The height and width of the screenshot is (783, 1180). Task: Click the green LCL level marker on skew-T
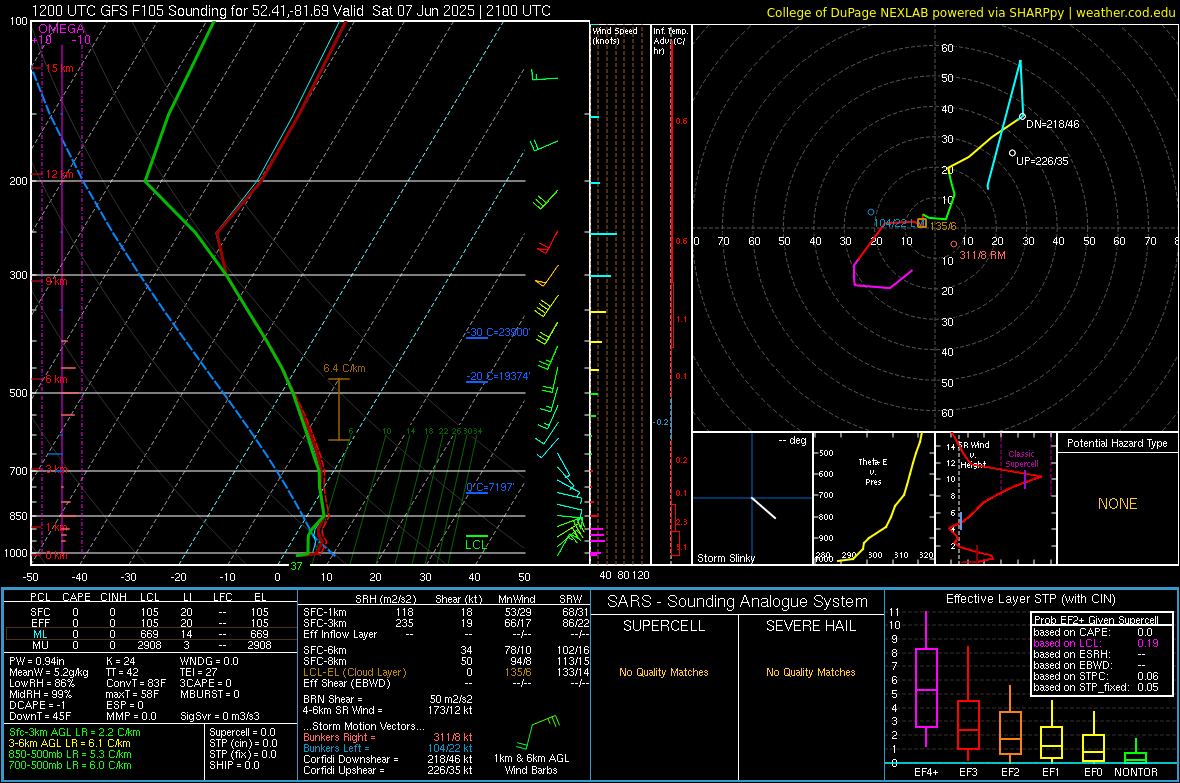click(x=476, y=541)
